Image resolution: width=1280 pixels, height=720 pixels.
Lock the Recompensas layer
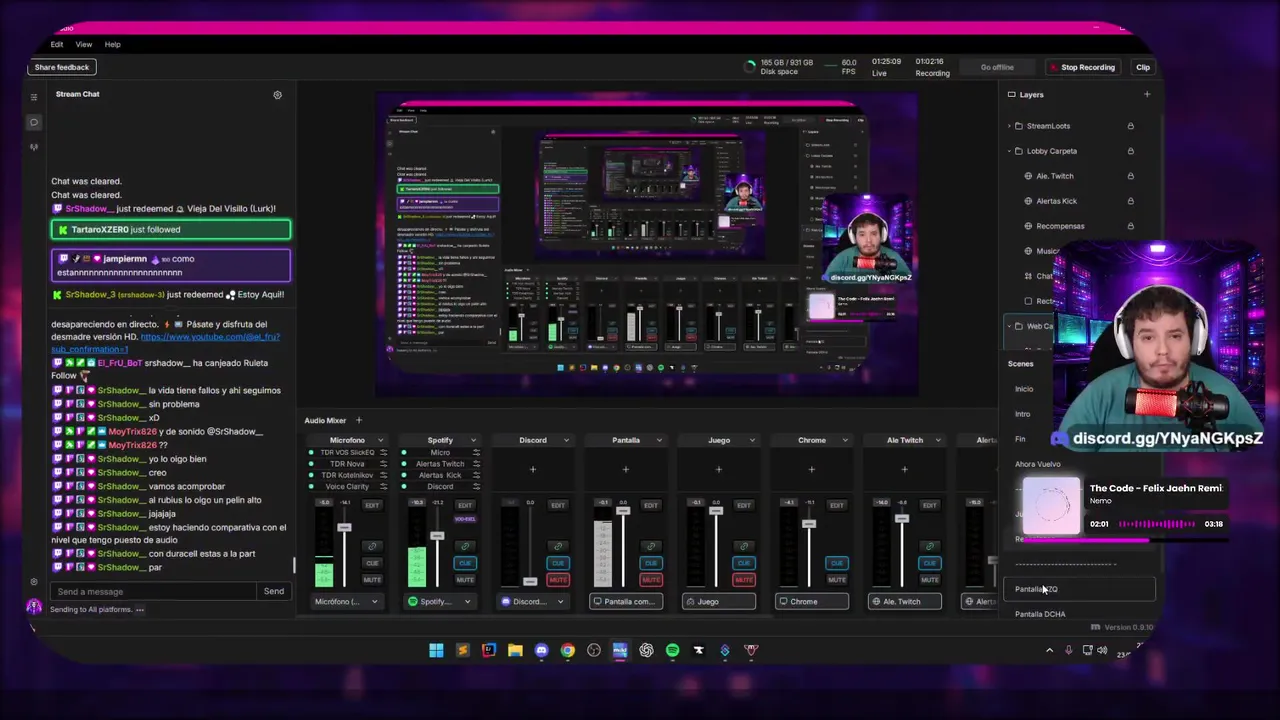1131,226
